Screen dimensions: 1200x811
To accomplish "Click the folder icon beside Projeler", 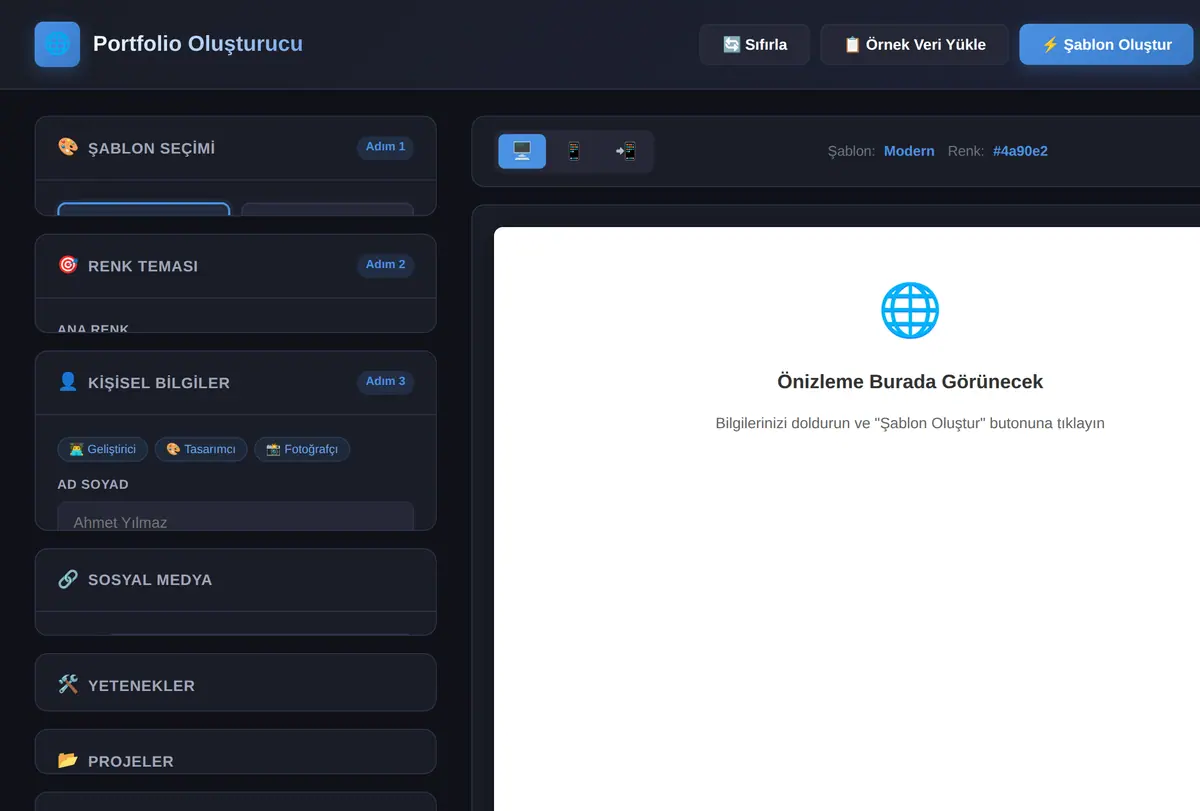I will click(68, 760).
